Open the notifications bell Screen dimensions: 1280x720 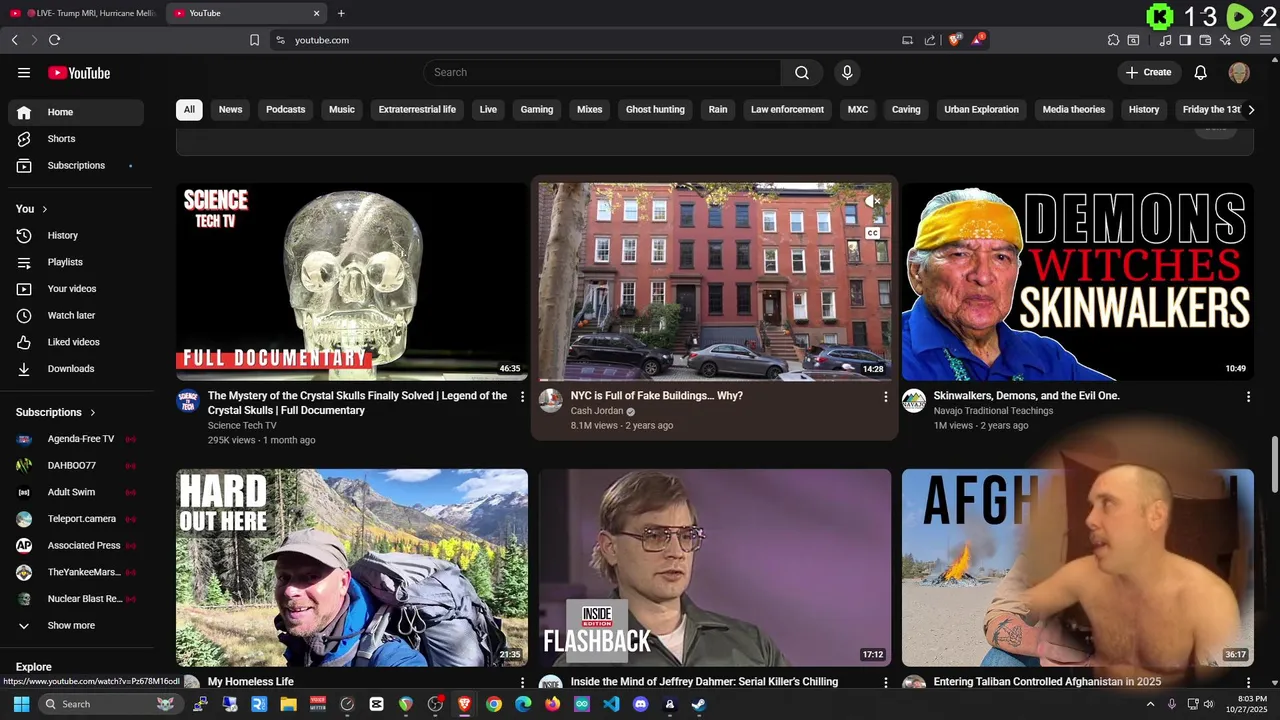1201,73
